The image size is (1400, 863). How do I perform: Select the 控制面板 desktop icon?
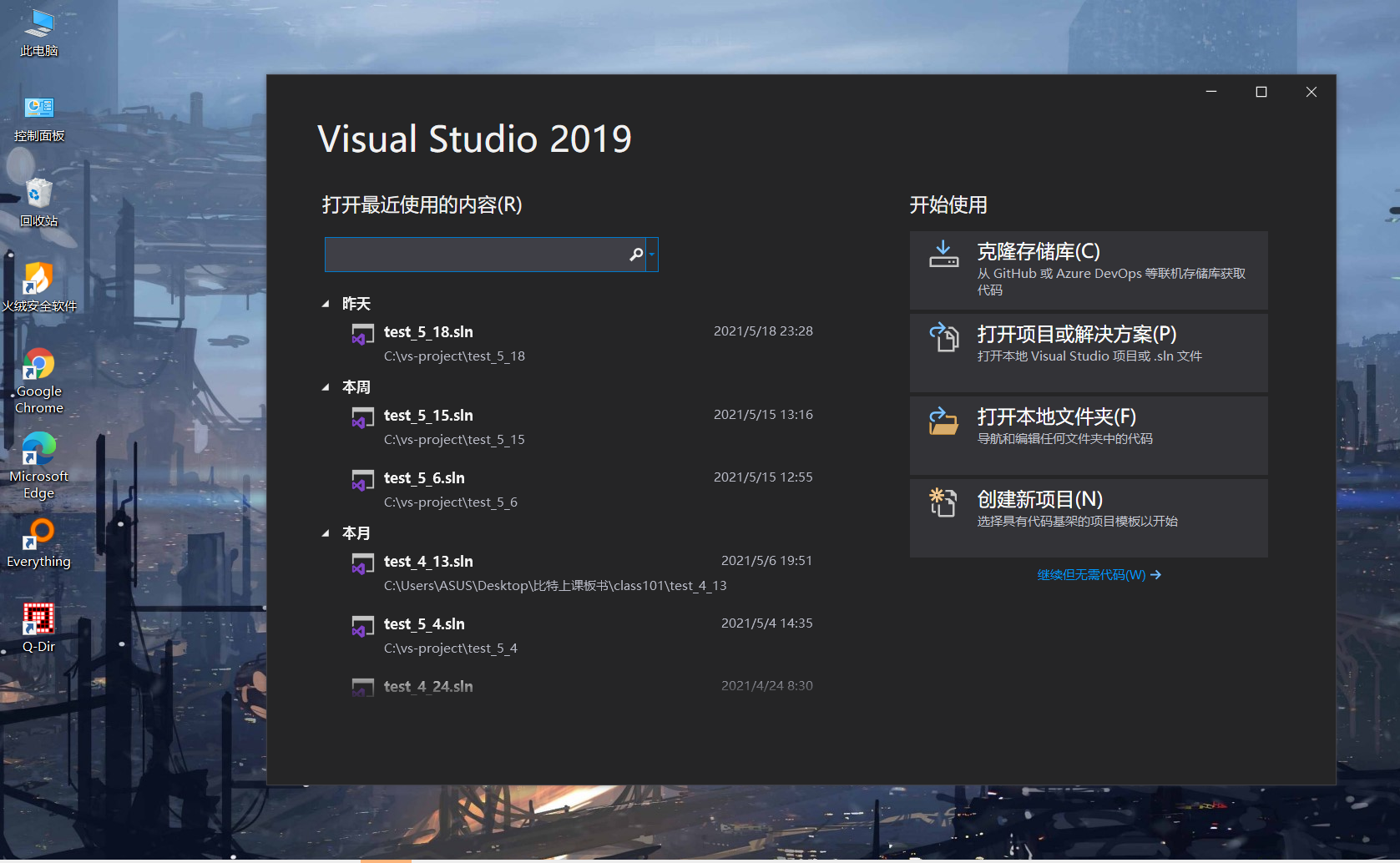39,119
